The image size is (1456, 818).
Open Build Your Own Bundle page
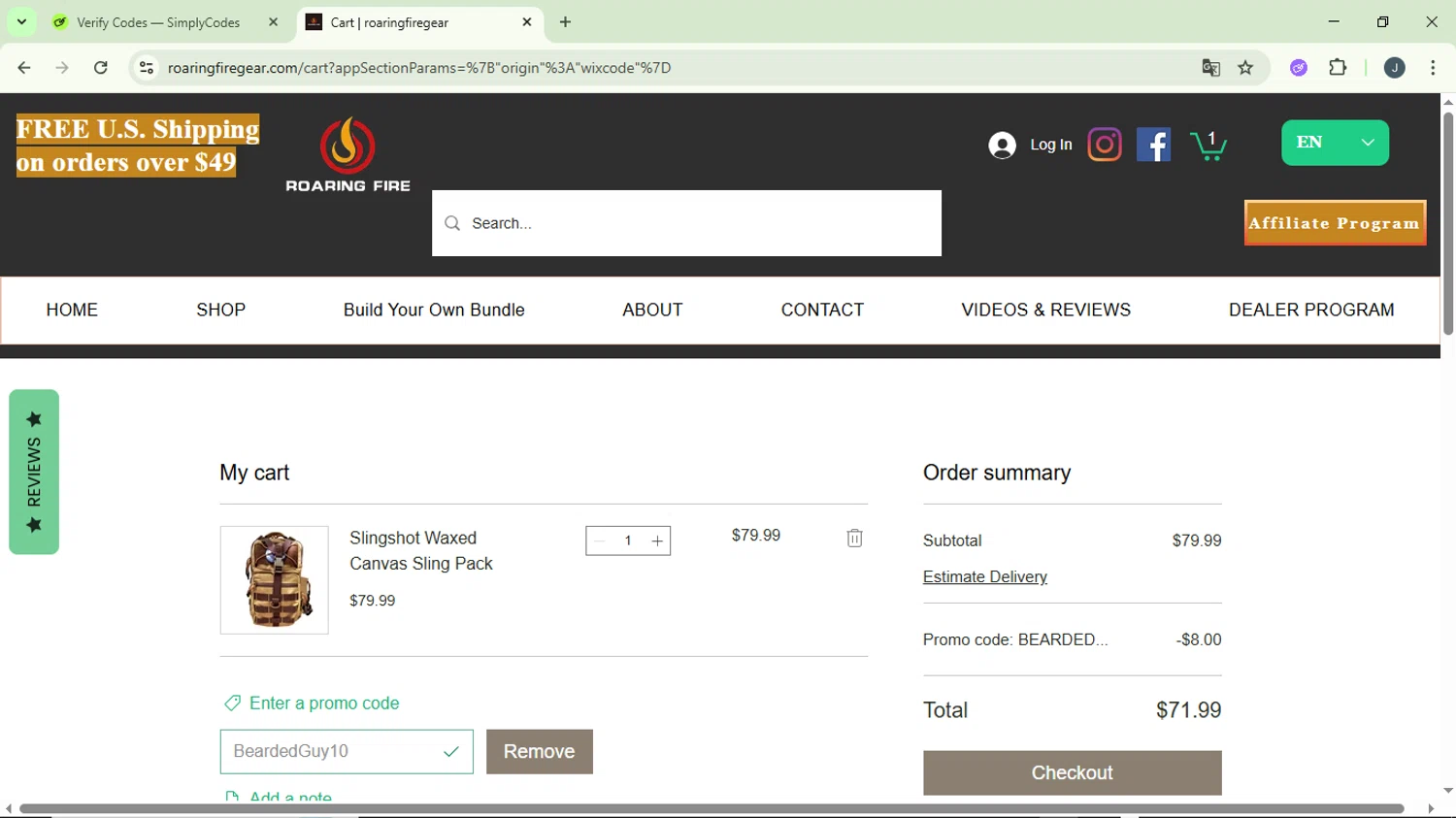click(434, 311)
